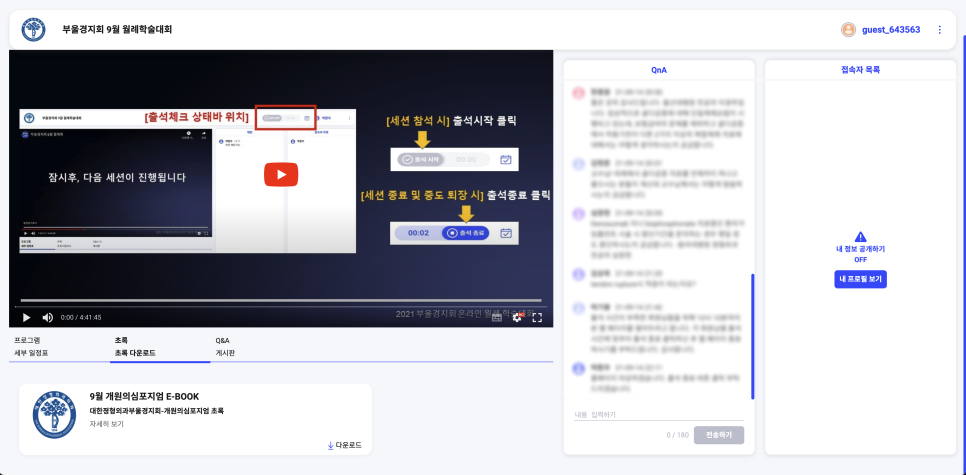
Task: Select the QnA panel header
Action: click(x=659, y=70)
